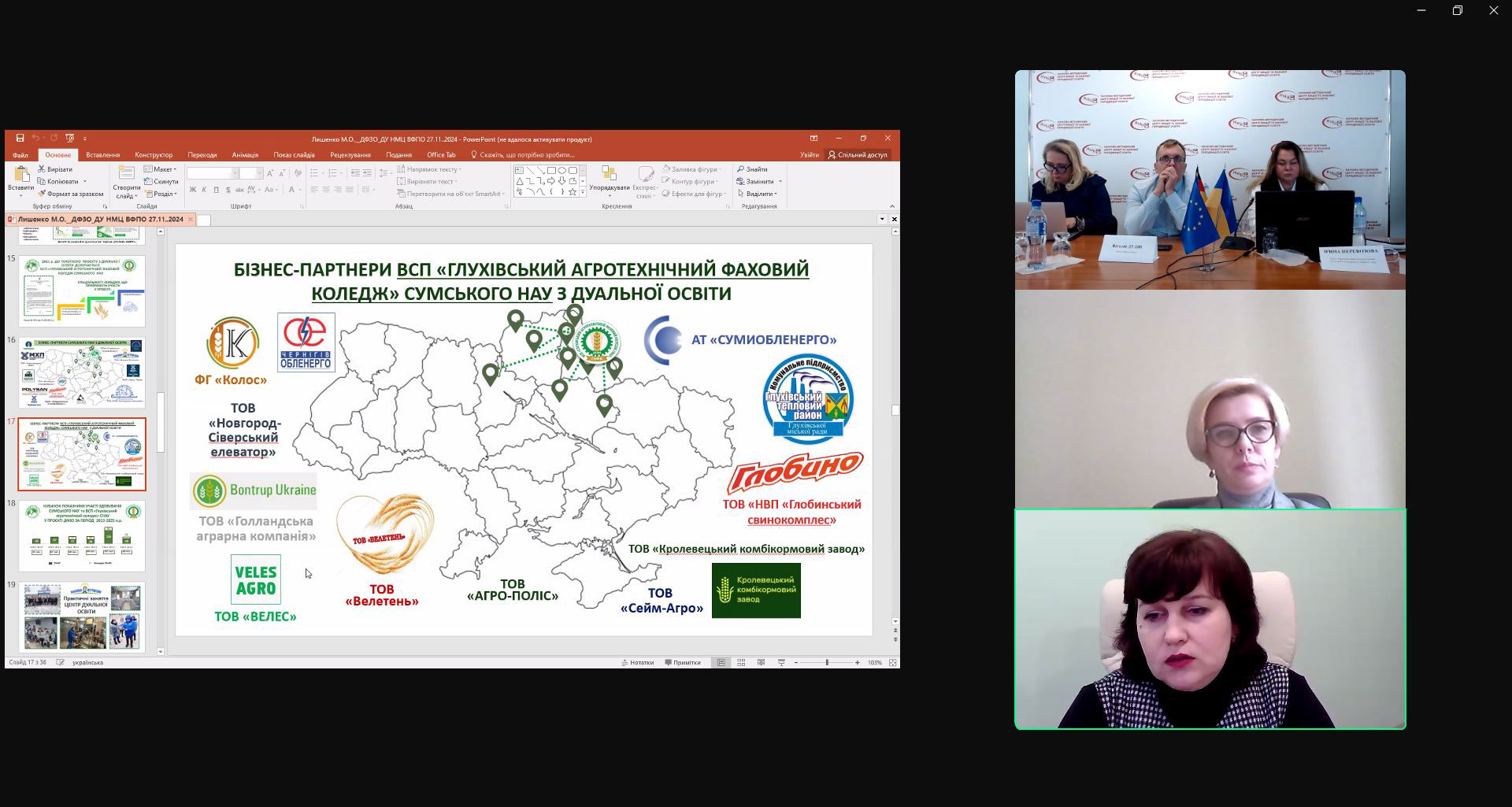Open the Копіювати dropdown arrow
Image resolution: width=1512 pixels, height=807 pixels.
coord(85,182)
